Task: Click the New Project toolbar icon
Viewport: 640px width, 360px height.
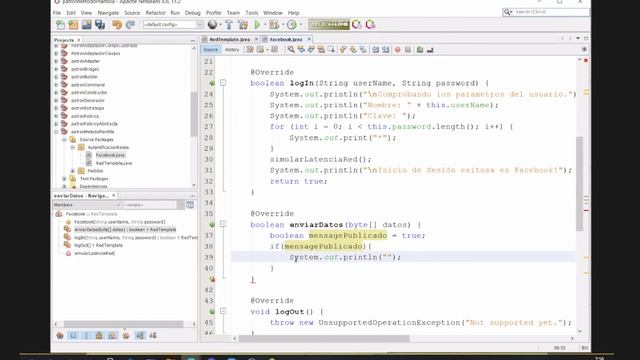Action: (73, 24)
